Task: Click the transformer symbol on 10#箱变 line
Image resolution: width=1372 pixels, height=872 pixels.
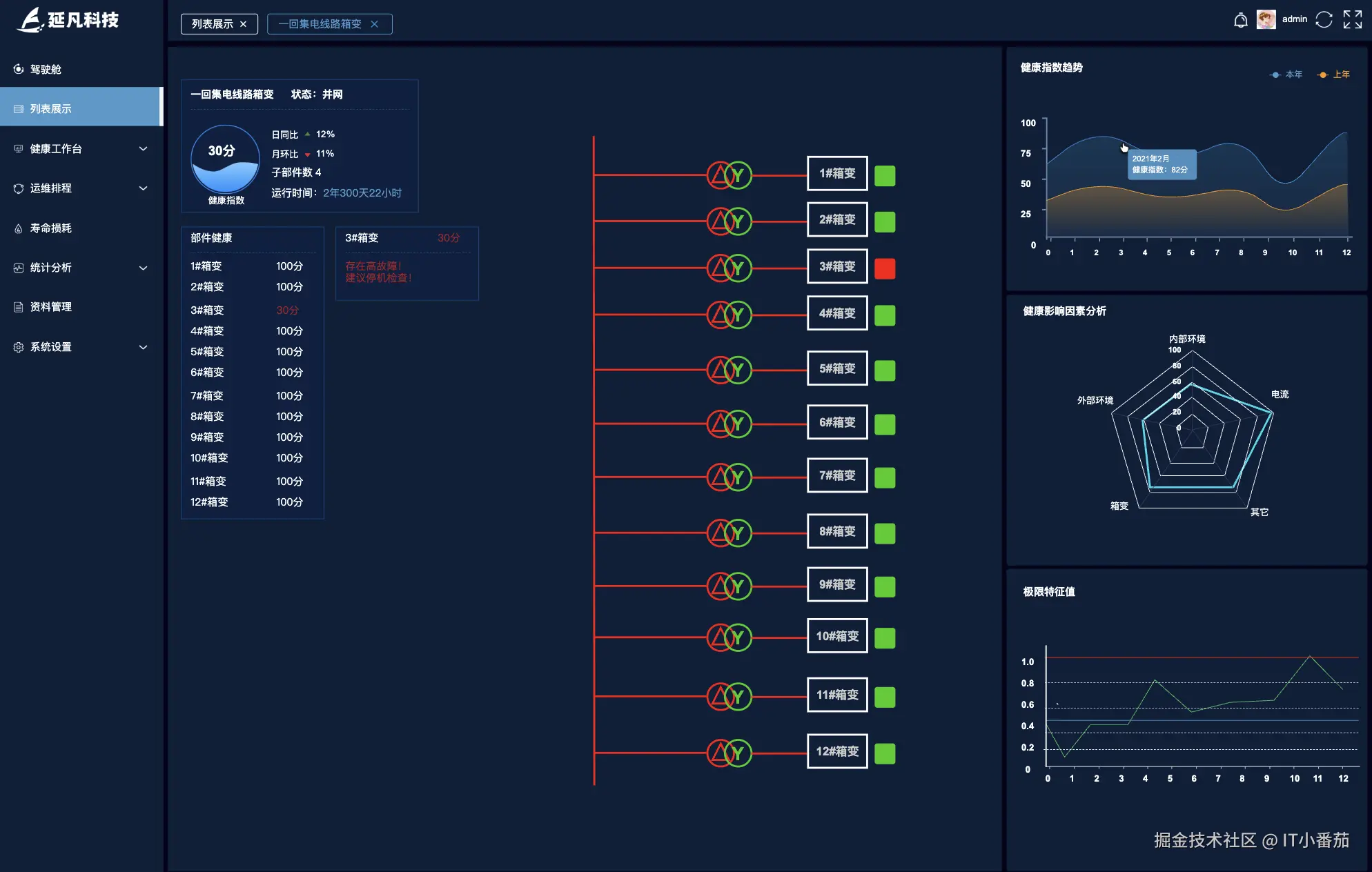Action: point(729,637)
